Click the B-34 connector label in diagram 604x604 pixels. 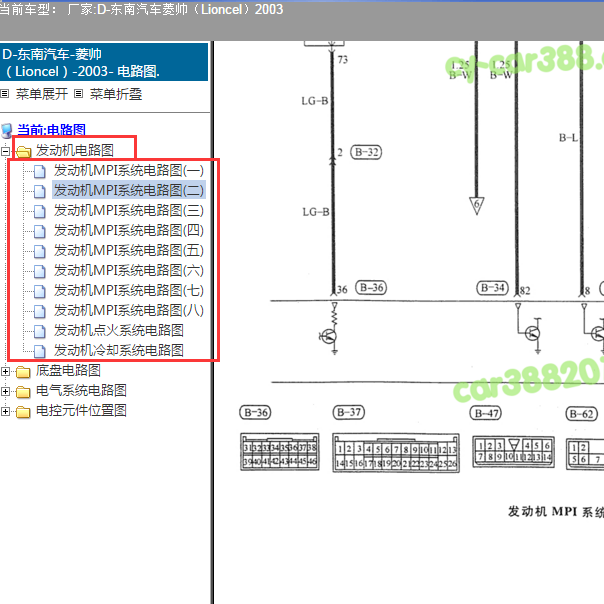click(x=493, y=288)
